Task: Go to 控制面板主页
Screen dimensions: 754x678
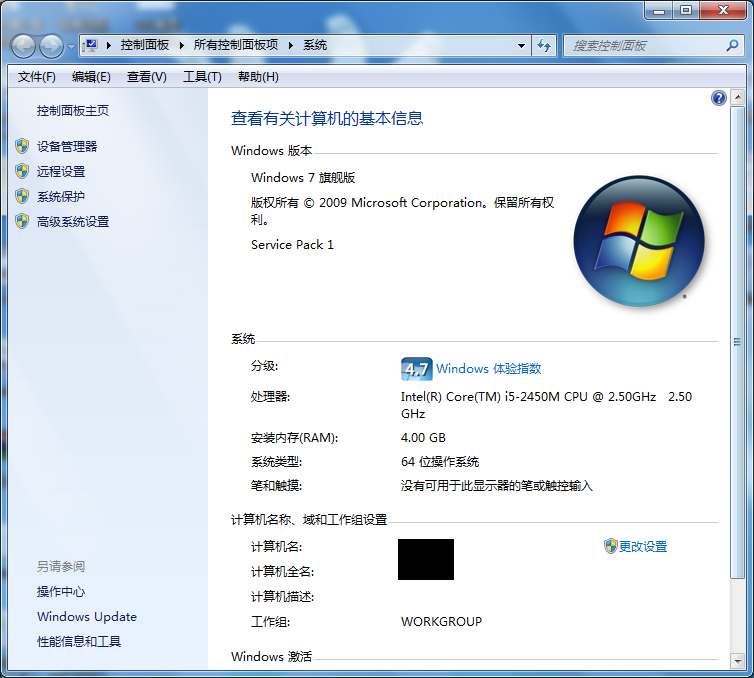Action: pyautogui.click(x=73, y=111)
